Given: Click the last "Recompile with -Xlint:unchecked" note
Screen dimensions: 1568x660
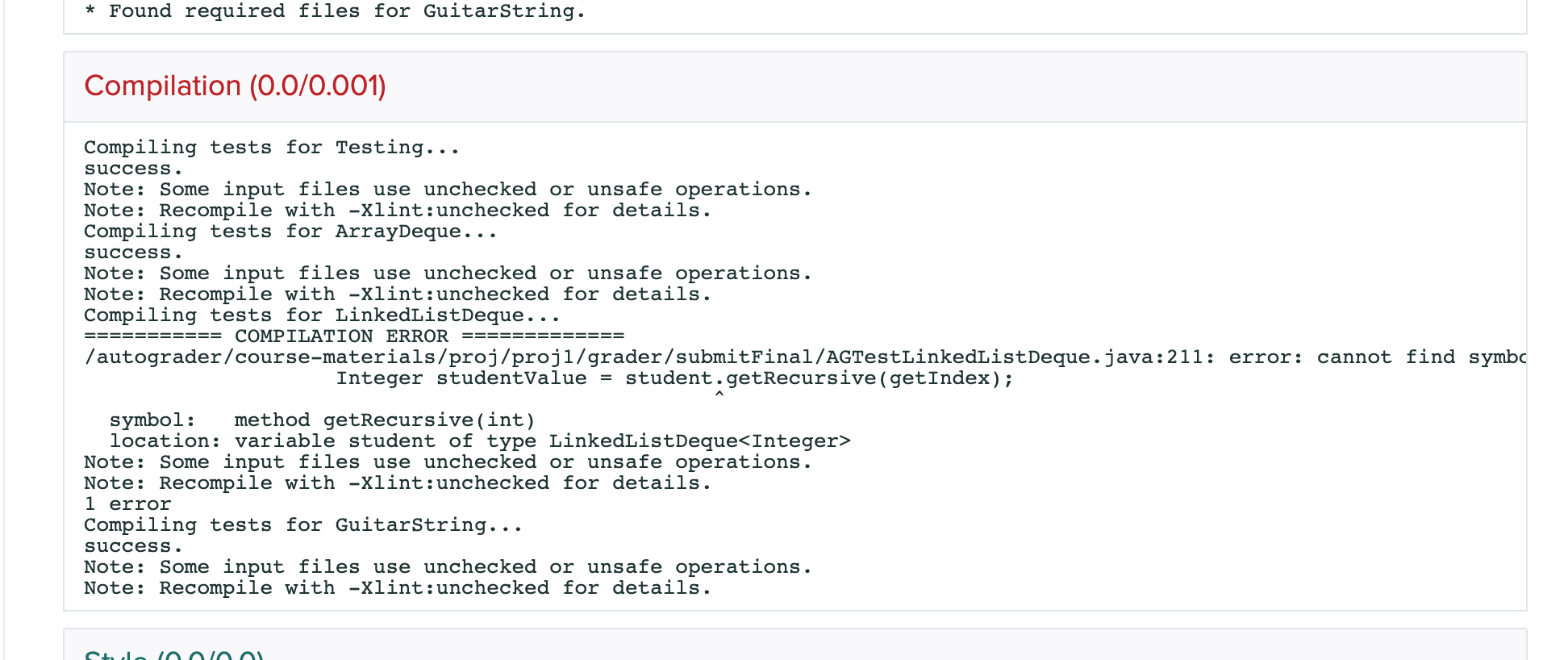Looking at the screenshot, I should tap(397, 588).
